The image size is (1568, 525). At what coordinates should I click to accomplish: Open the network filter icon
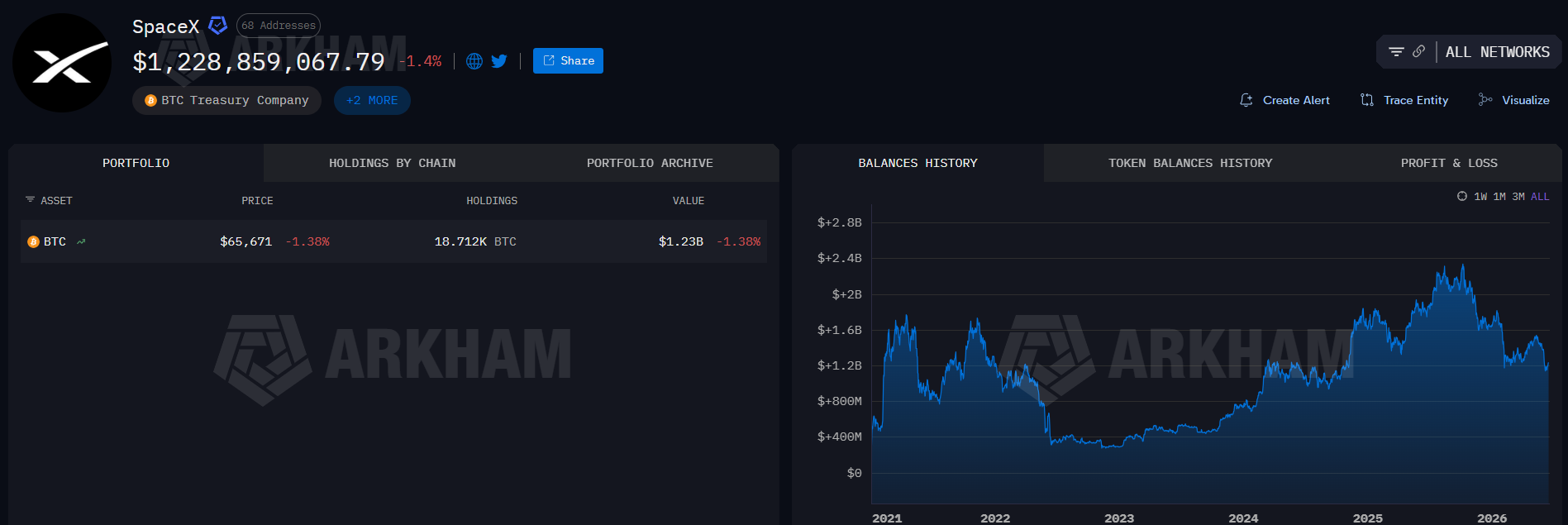click(x=1396, y=51)
